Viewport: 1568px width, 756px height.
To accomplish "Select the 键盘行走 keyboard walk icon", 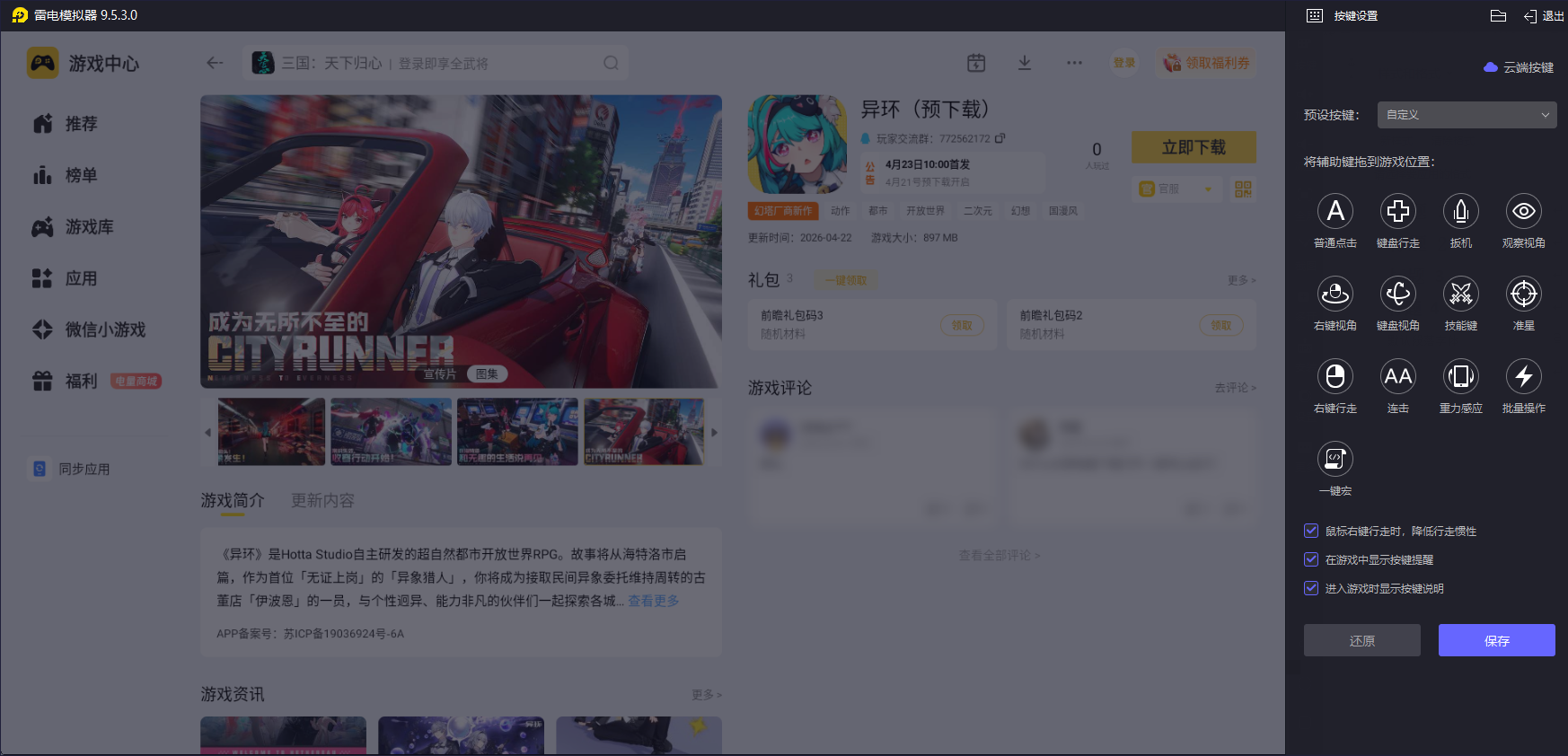I will [x=1398, y=211].
